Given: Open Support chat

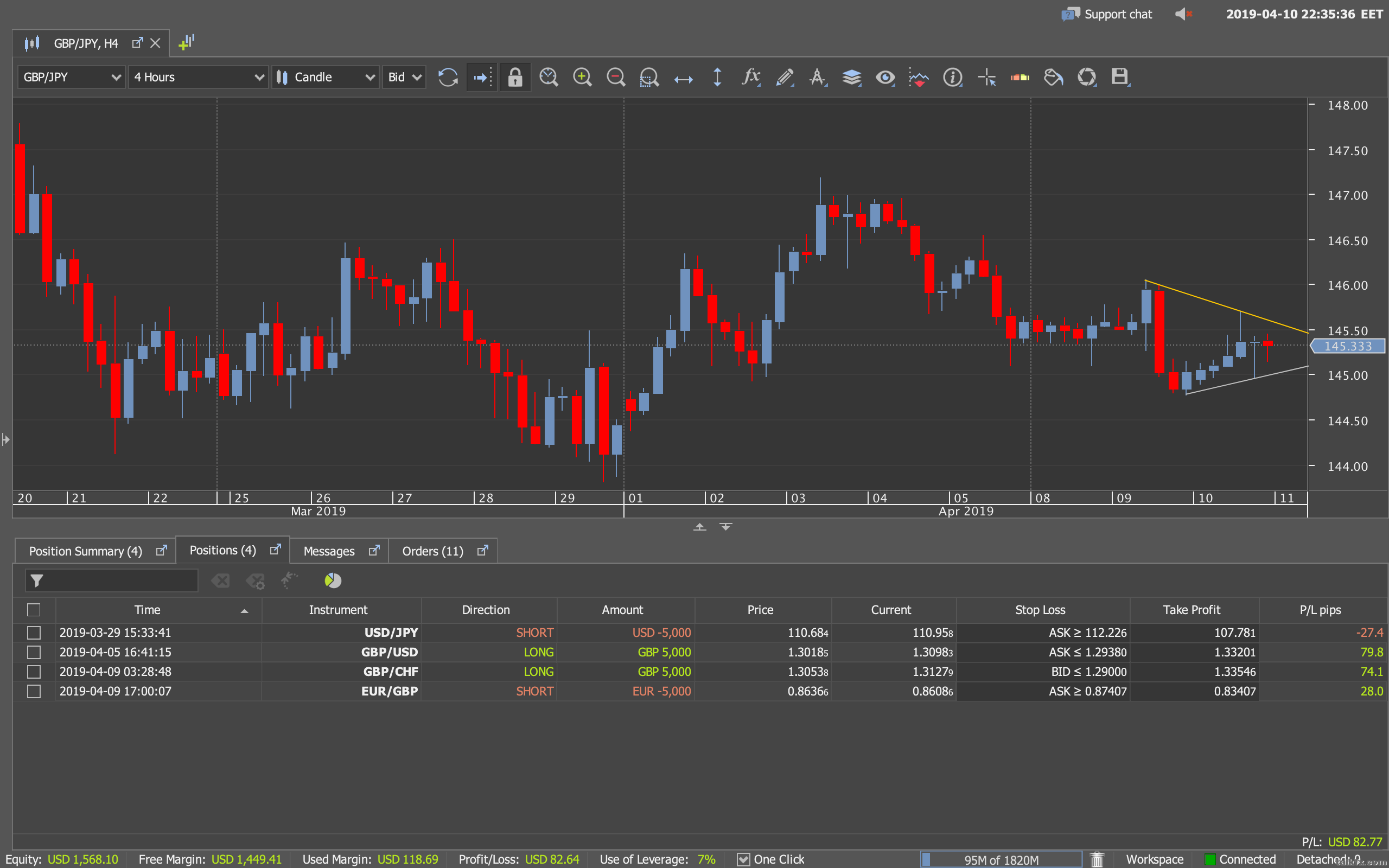Looking at the screenshot, I should 1107,14.
